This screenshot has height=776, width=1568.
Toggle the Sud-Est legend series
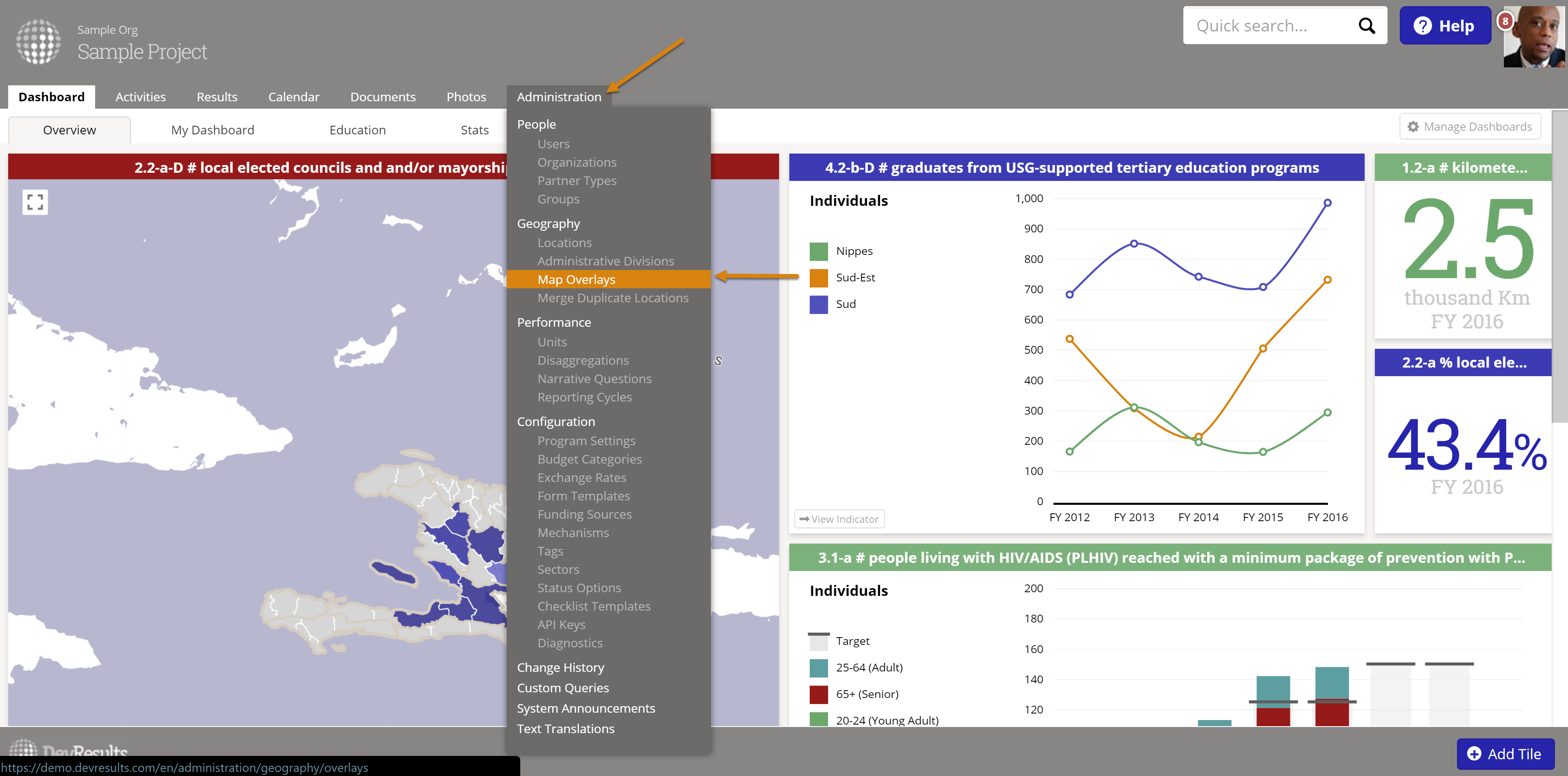(x=855, y=278)
